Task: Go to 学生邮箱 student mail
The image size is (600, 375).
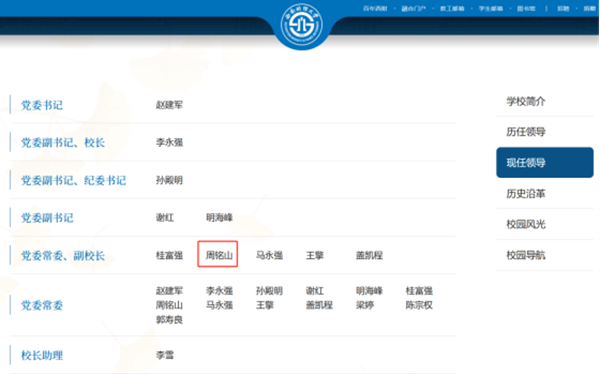Action: [x=491, y=8]
